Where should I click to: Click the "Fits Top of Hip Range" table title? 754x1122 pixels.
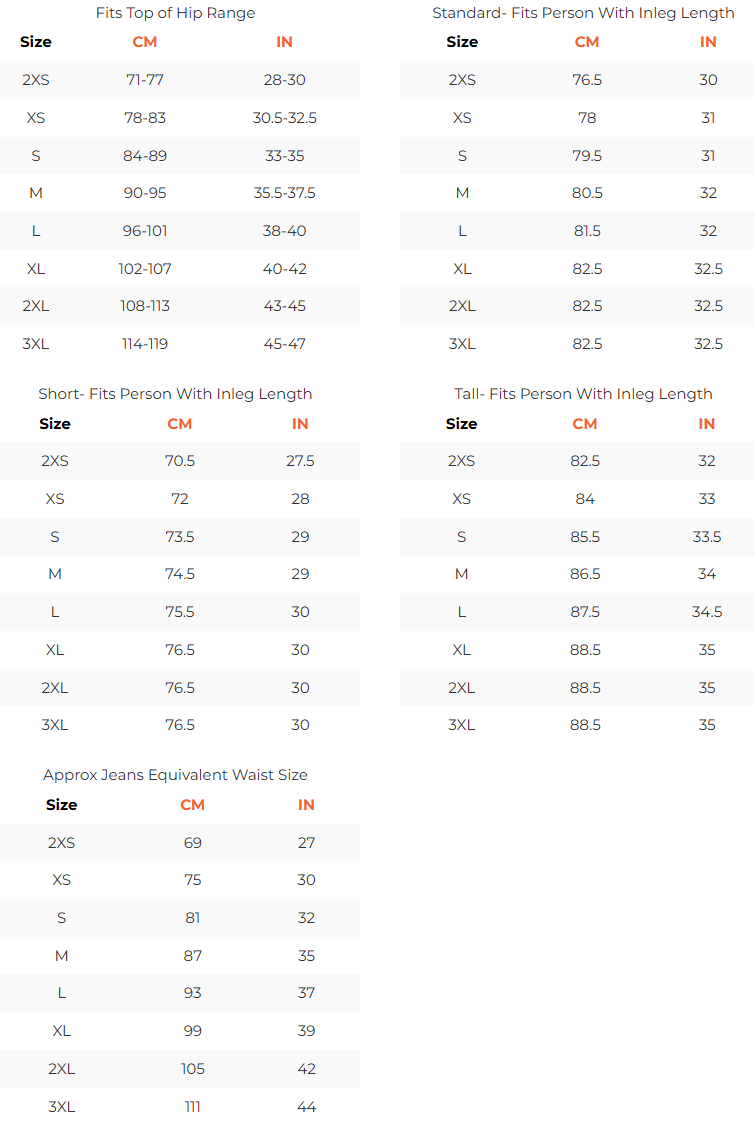click(x=175, y=13)
